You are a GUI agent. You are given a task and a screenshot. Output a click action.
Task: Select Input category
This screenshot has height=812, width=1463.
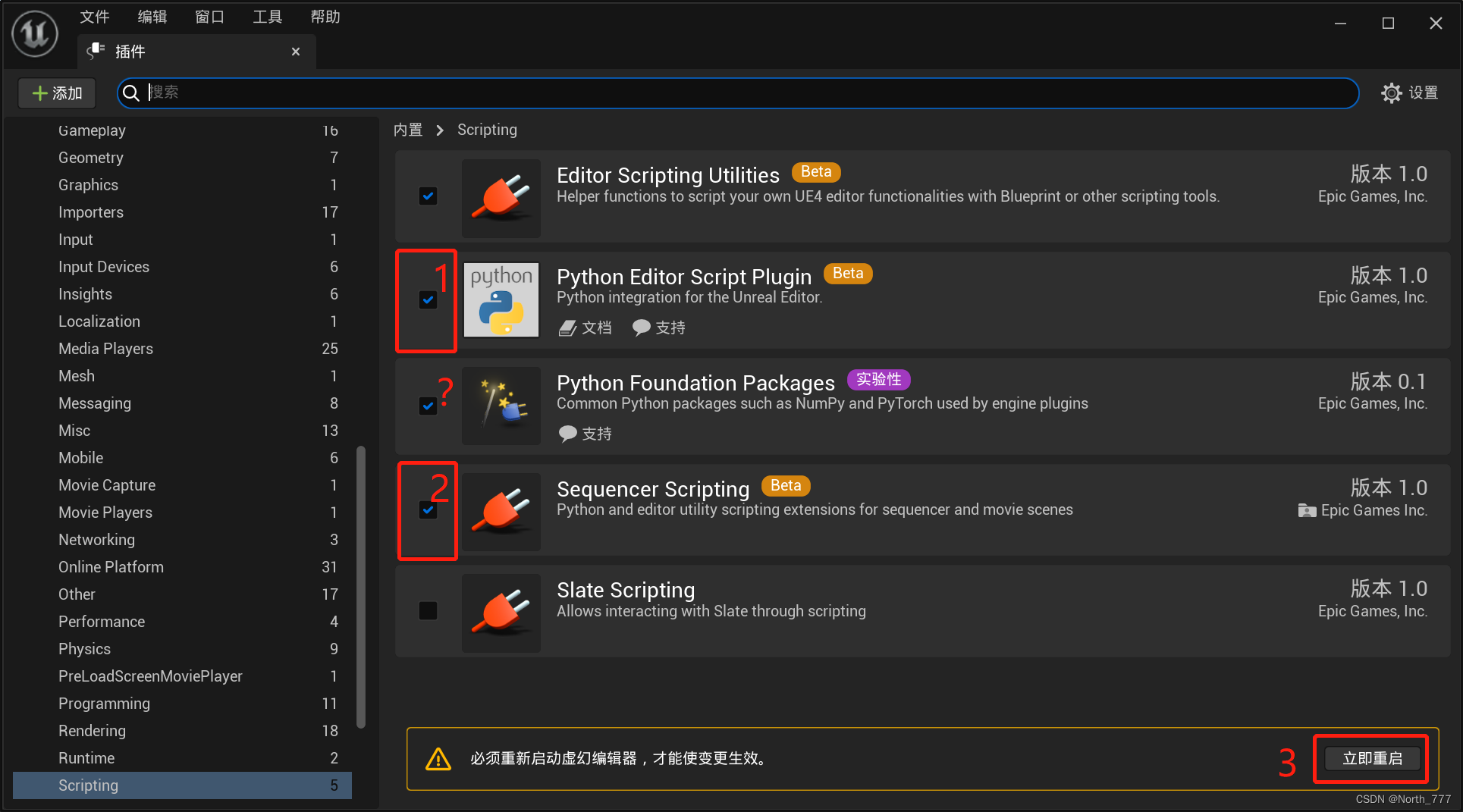click(x=182, y=240)
